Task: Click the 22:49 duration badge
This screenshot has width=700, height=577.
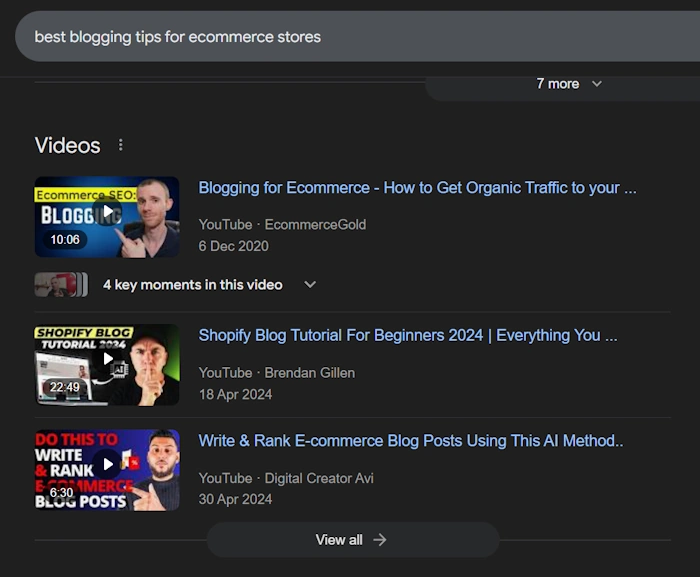Action: 65,387
